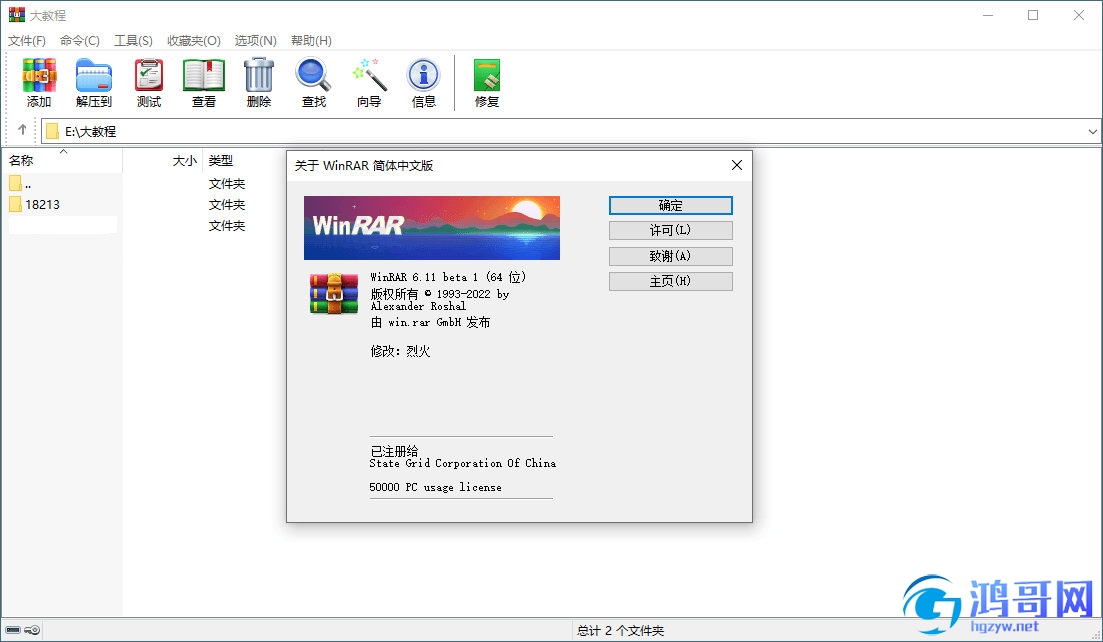Click the E:\大教程 address path field
Screen dimensions: 1103x642
coord(570,131)
